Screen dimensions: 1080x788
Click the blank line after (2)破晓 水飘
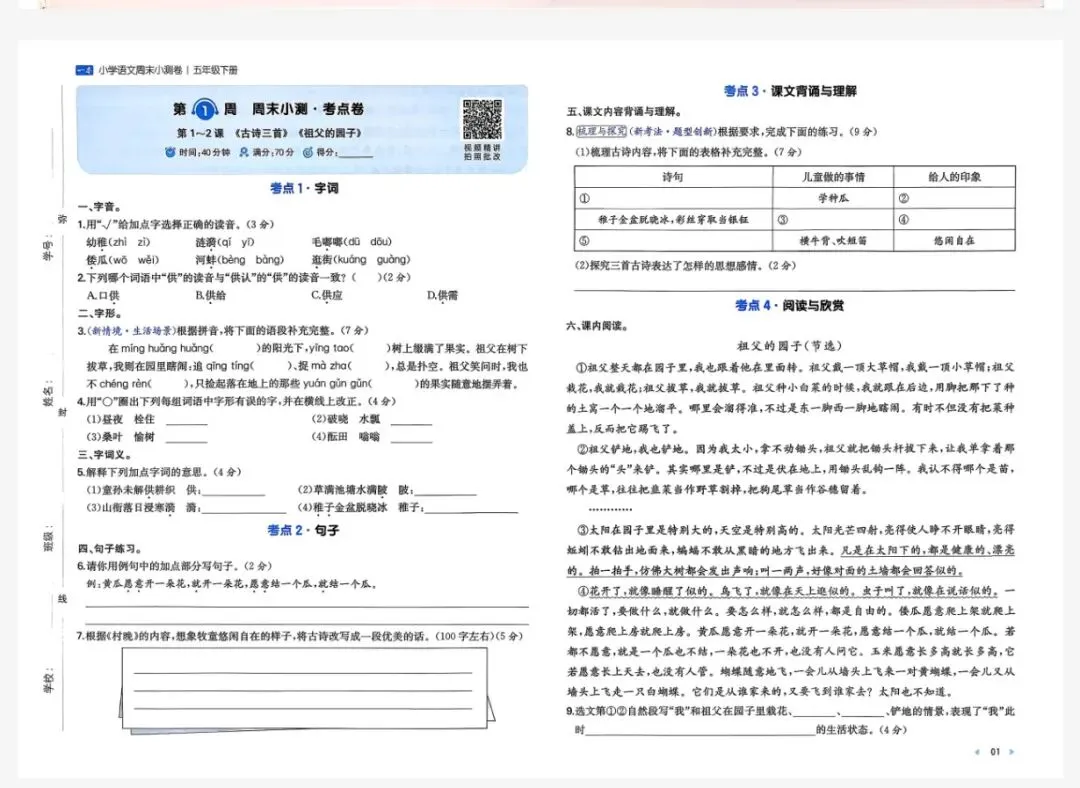pyautogui.click(x=411, y=422)
